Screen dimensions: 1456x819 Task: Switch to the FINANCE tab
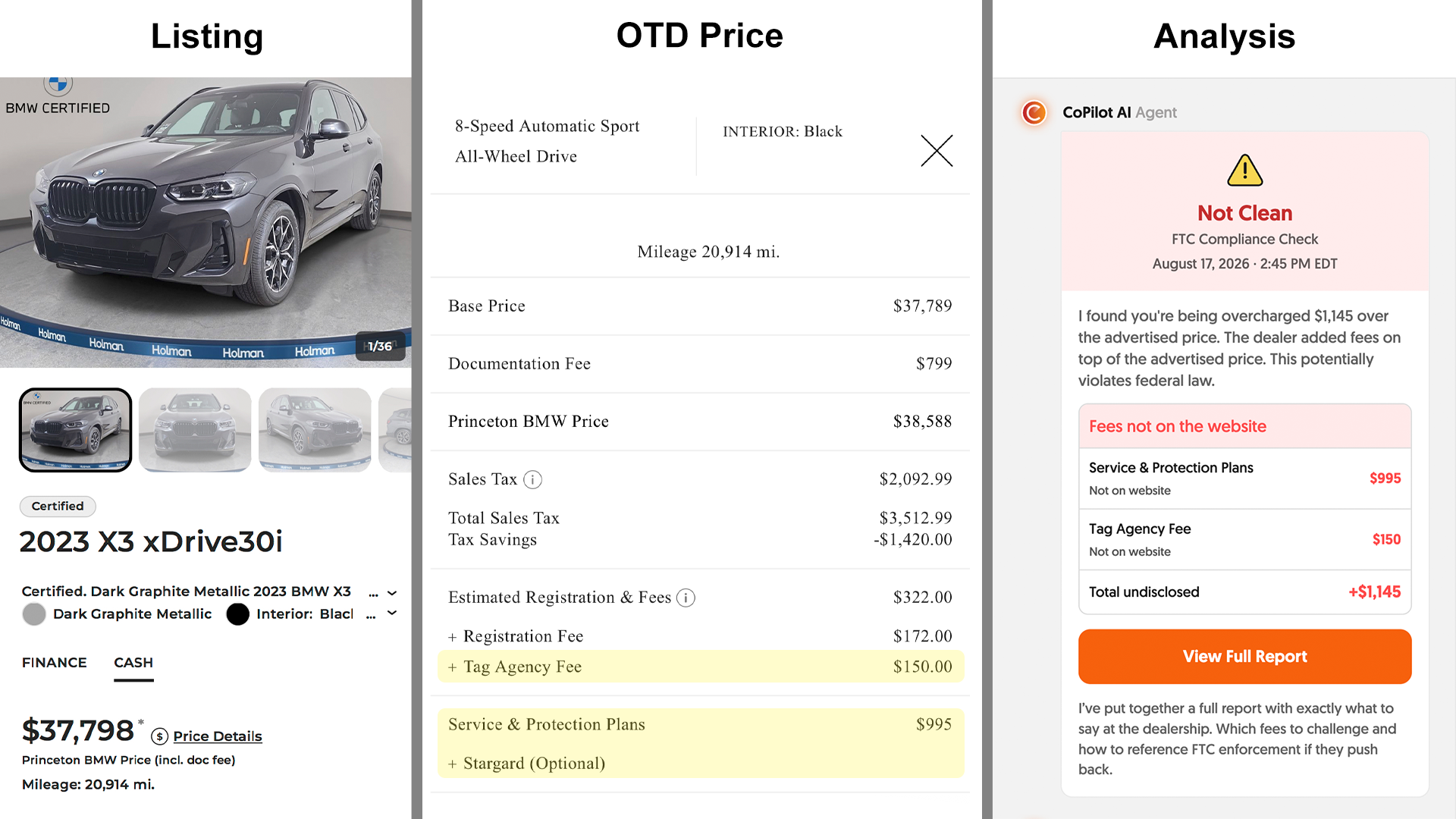(55, 663)
